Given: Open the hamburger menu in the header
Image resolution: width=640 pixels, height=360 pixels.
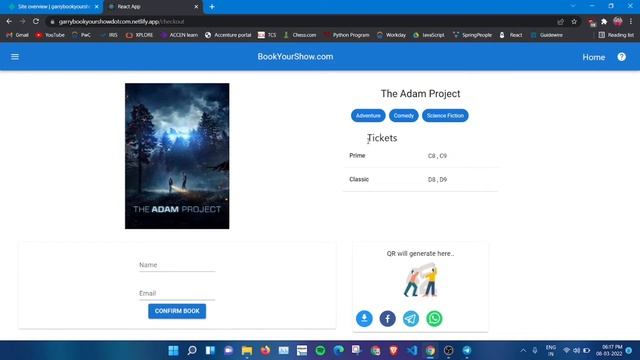Looking at the screenshot, I should click(15, 57).
